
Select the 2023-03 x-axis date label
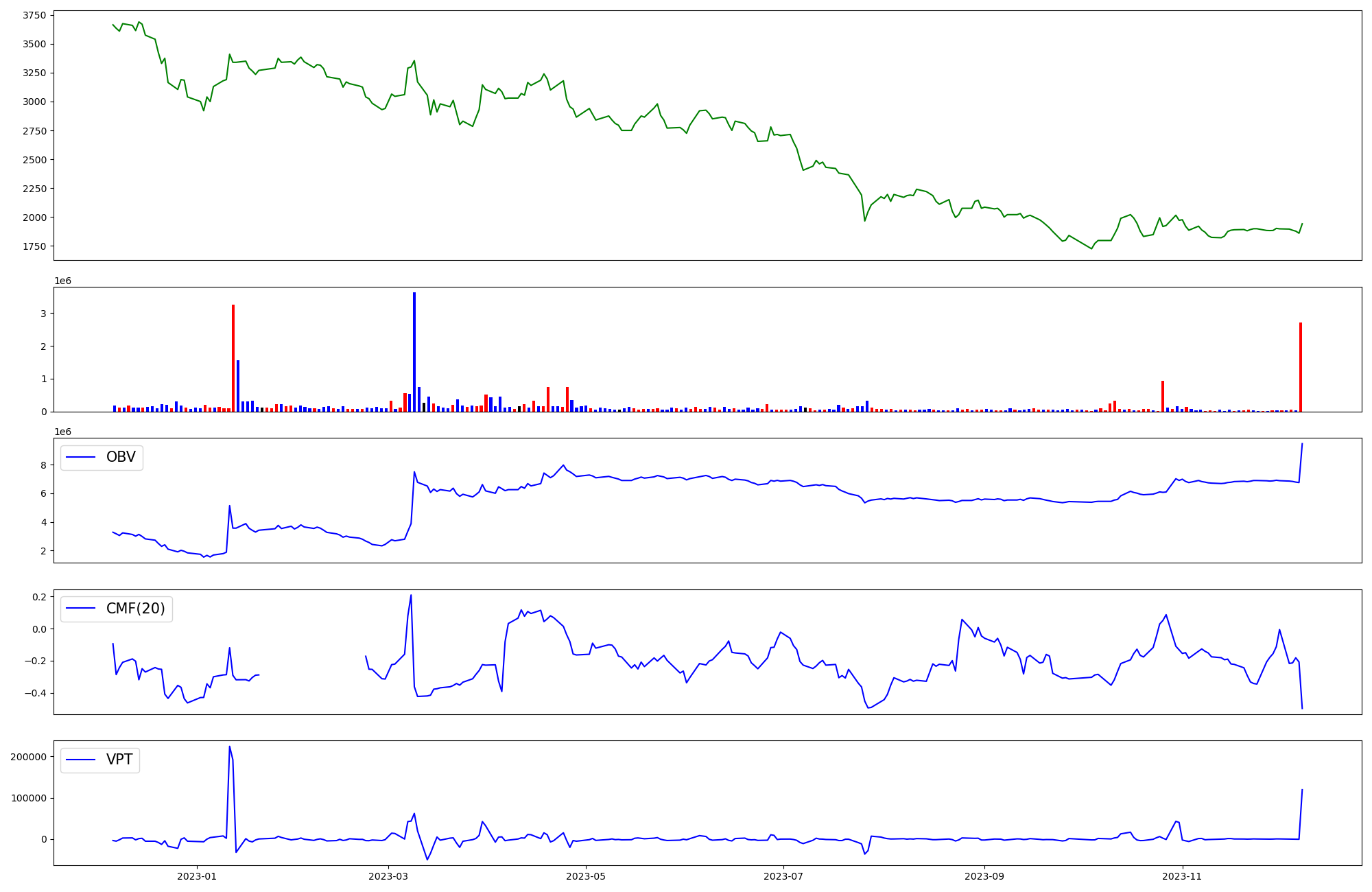[388, 876]
